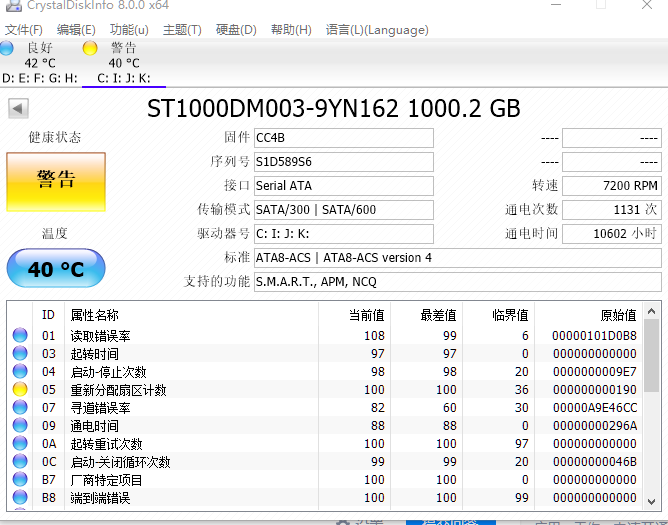Open the 编辑(E) menu
This screenshot has height=525, width=668.
[x=76, y=30]
